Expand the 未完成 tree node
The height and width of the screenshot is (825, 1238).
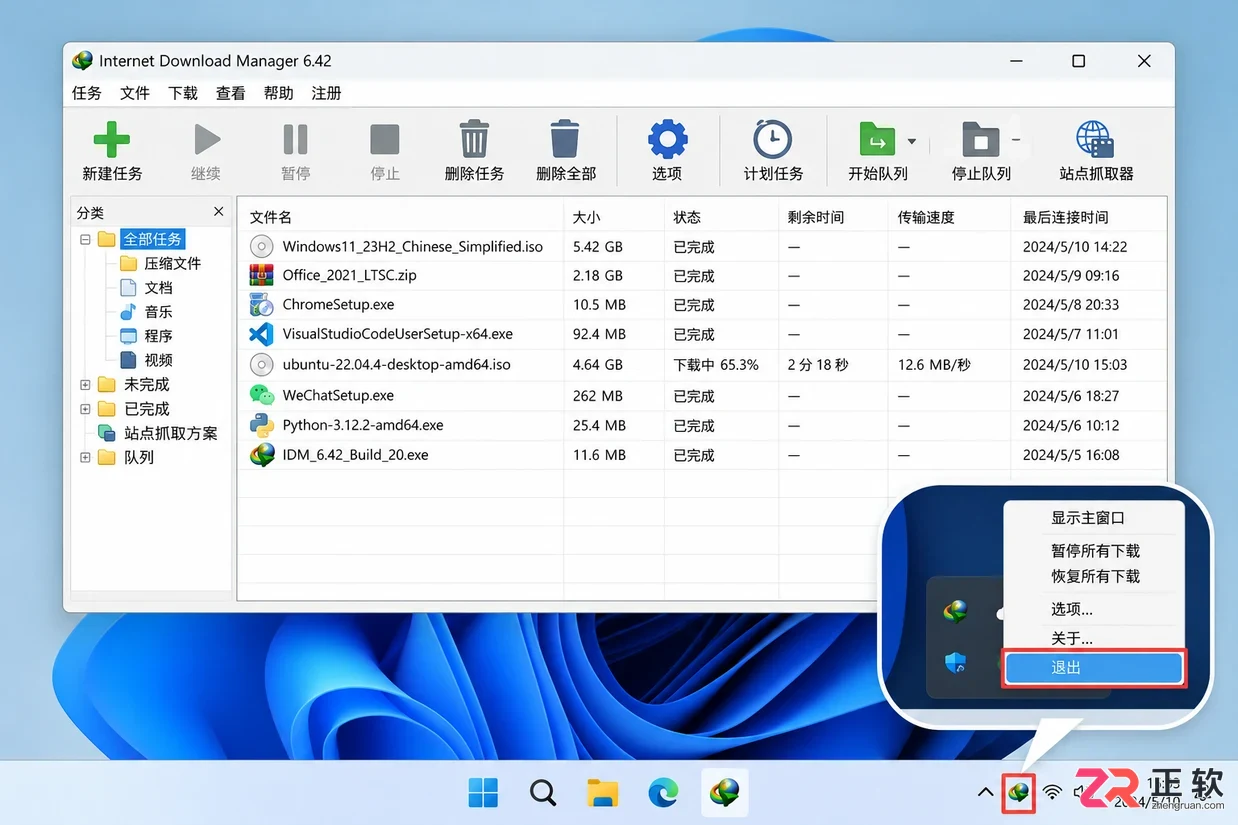(85, 384)
